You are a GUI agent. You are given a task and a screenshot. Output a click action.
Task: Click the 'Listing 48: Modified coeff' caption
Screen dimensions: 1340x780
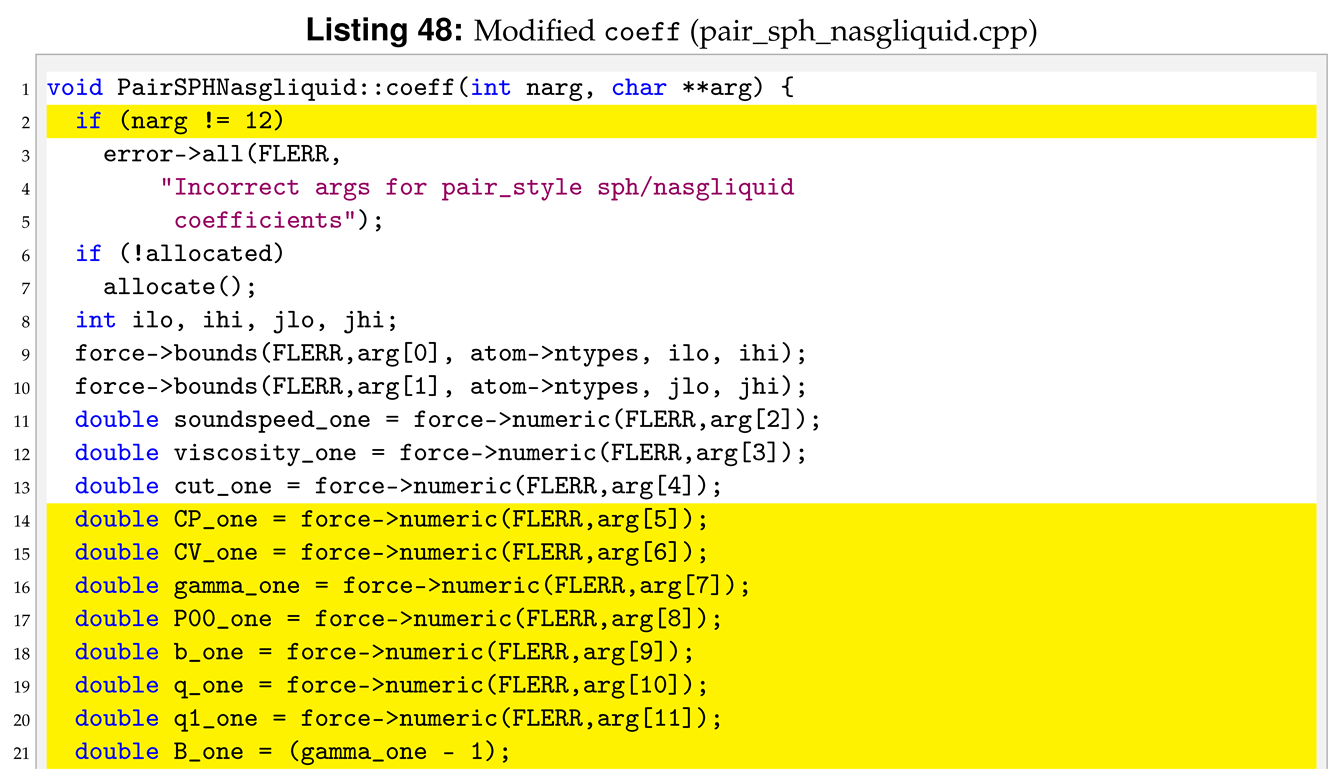pyautogui.click(x=671, y=30)
